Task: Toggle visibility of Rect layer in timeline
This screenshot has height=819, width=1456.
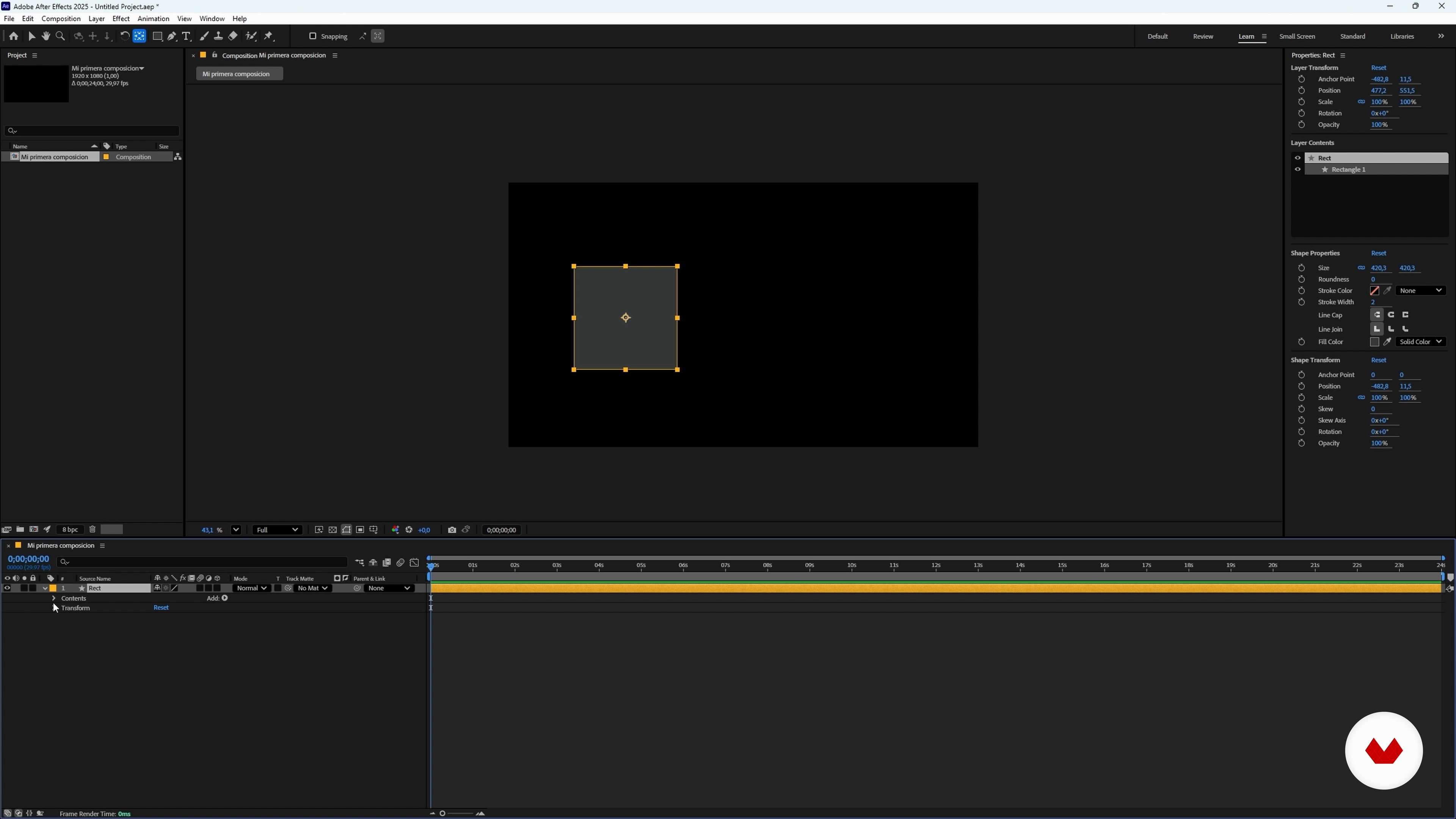Action: (x=7, y=588)
